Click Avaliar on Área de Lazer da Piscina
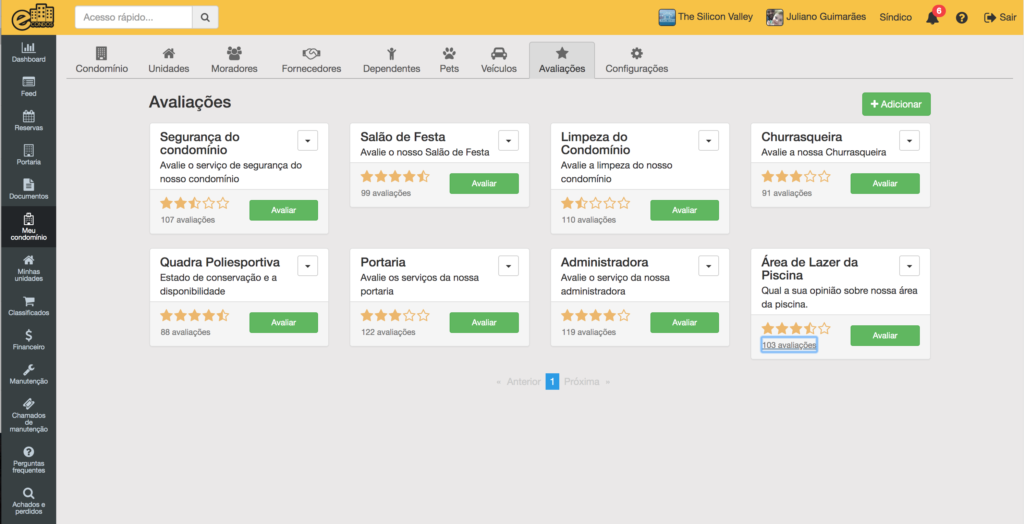Screen dimensions: 1024x524 (x=885, y=336)
